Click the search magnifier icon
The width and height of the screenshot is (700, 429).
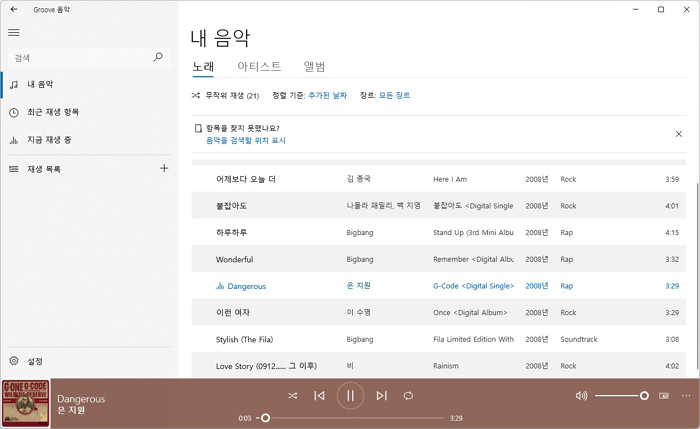157,58
